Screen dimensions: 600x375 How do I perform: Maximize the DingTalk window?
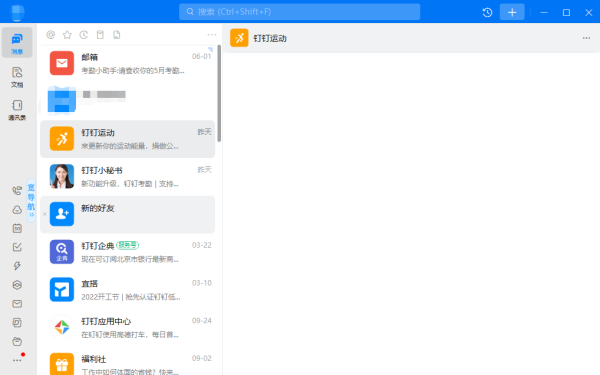566,12
